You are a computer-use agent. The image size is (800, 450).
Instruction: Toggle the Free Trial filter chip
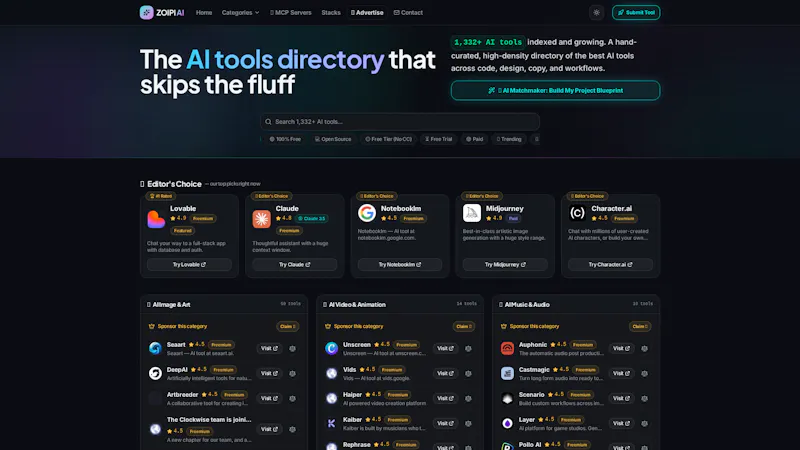click(x=439, y=139)
